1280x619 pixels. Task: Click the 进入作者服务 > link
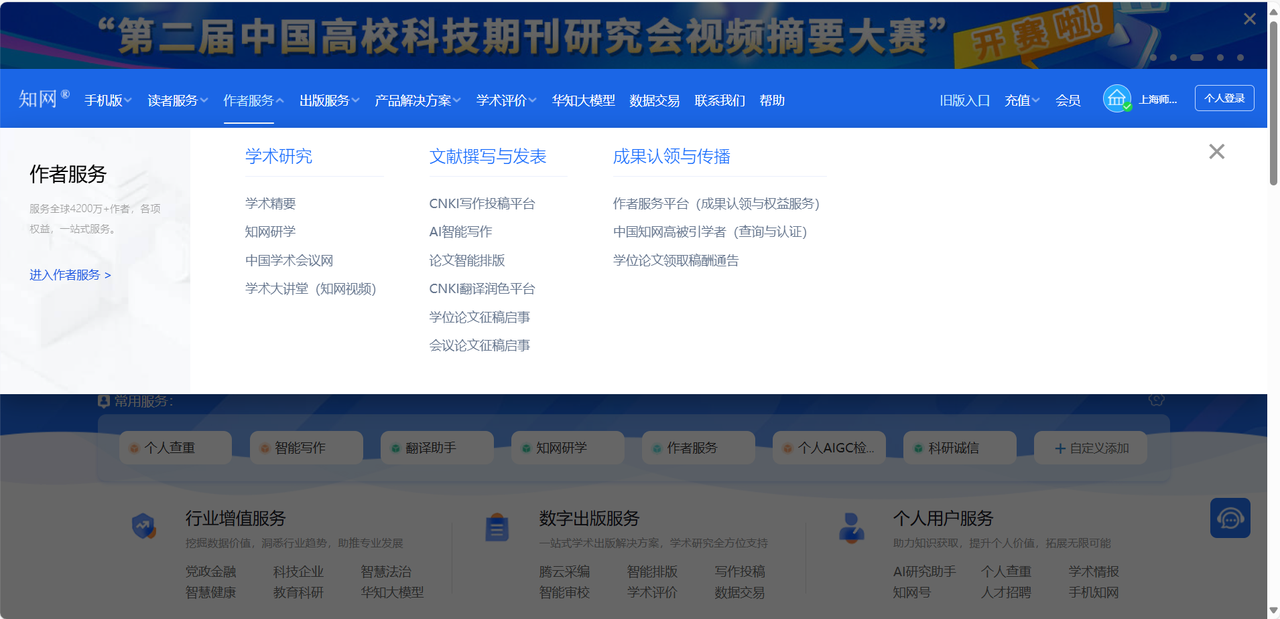(x=70, y=275)
